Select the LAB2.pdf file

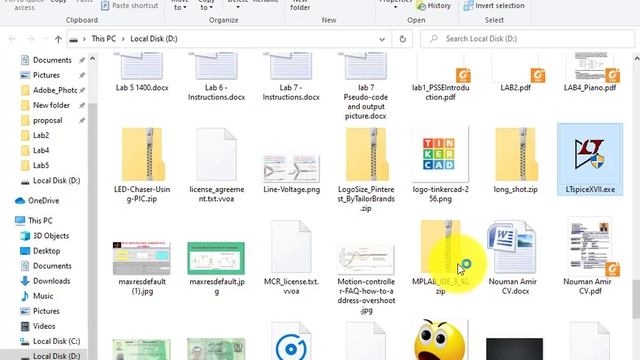pos(515,72)
